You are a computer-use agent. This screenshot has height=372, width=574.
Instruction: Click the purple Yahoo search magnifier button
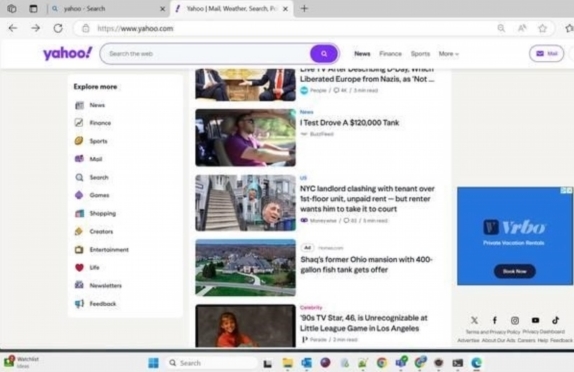tap(324, 54)
